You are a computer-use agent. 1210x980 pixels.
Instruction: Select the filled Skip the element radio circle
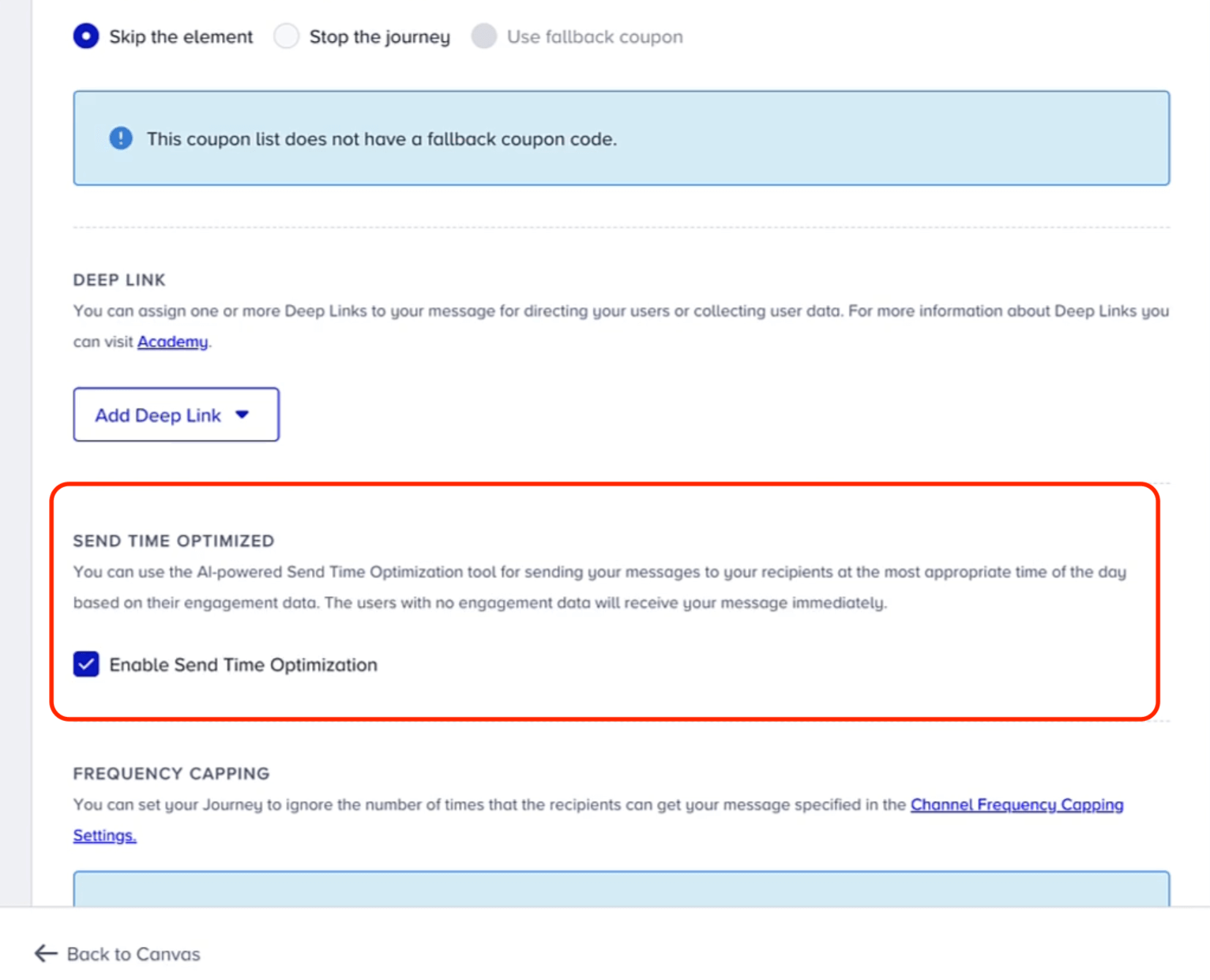click(85, 36)
